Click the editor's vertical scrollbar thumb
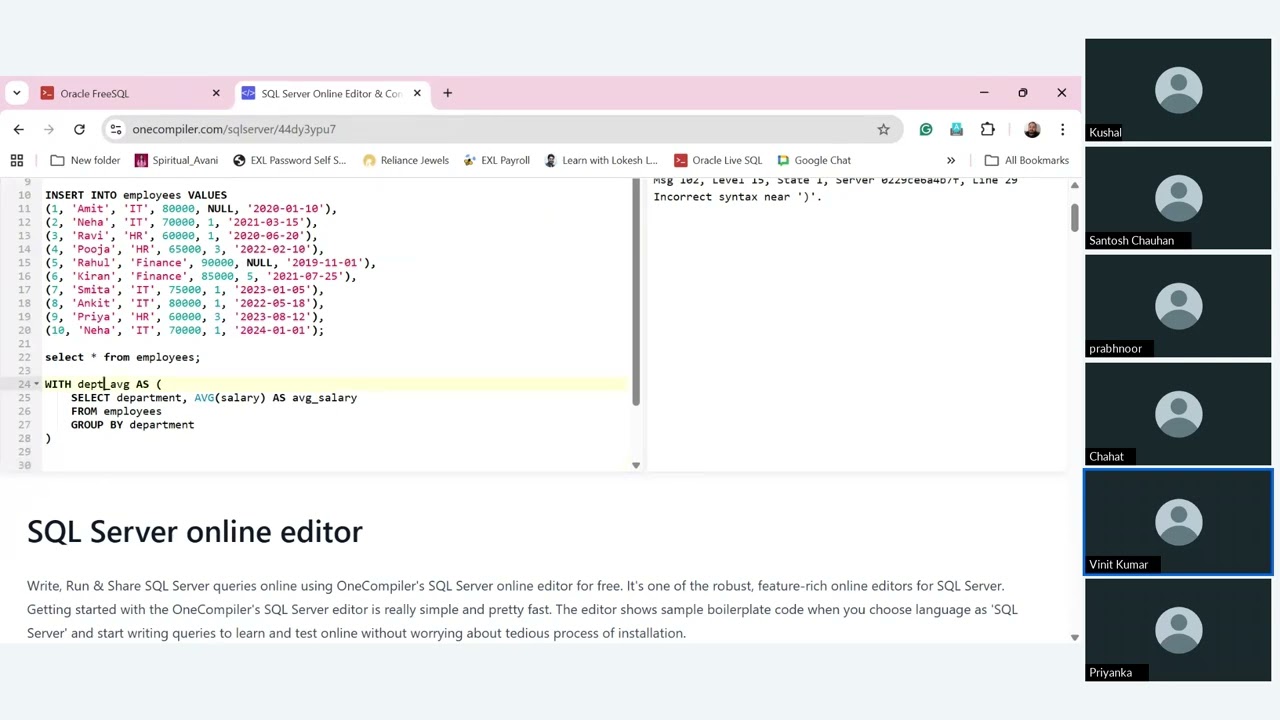The height and width of the screenshot is (720, 1280). [x=635, y=293]
